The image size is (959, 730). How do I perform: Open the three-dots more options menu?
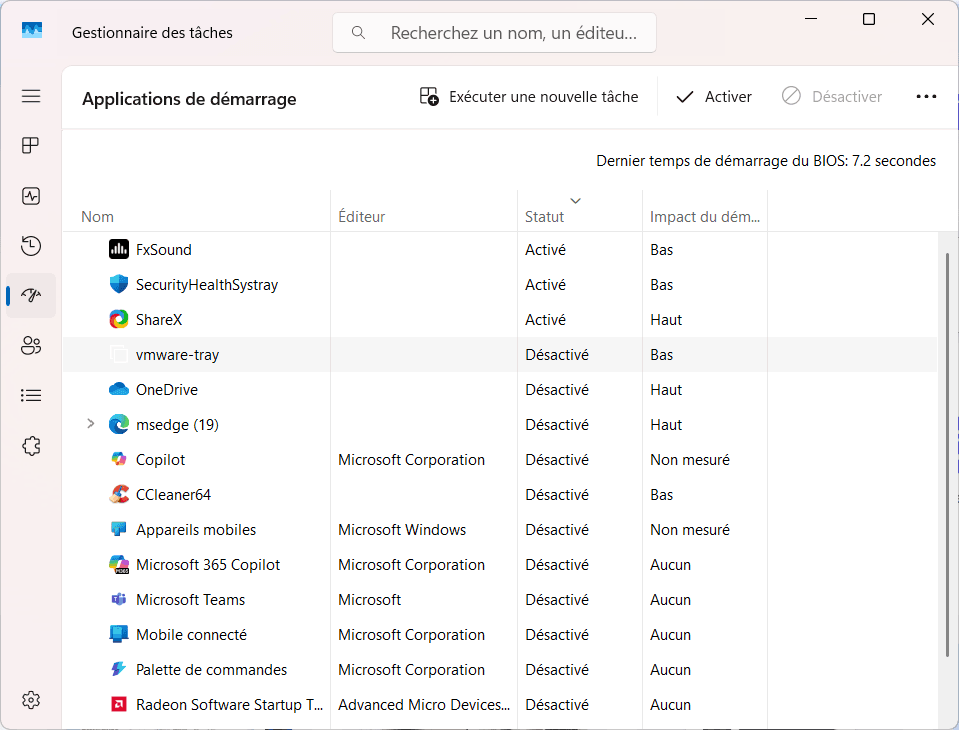click(x=926, y=97)
